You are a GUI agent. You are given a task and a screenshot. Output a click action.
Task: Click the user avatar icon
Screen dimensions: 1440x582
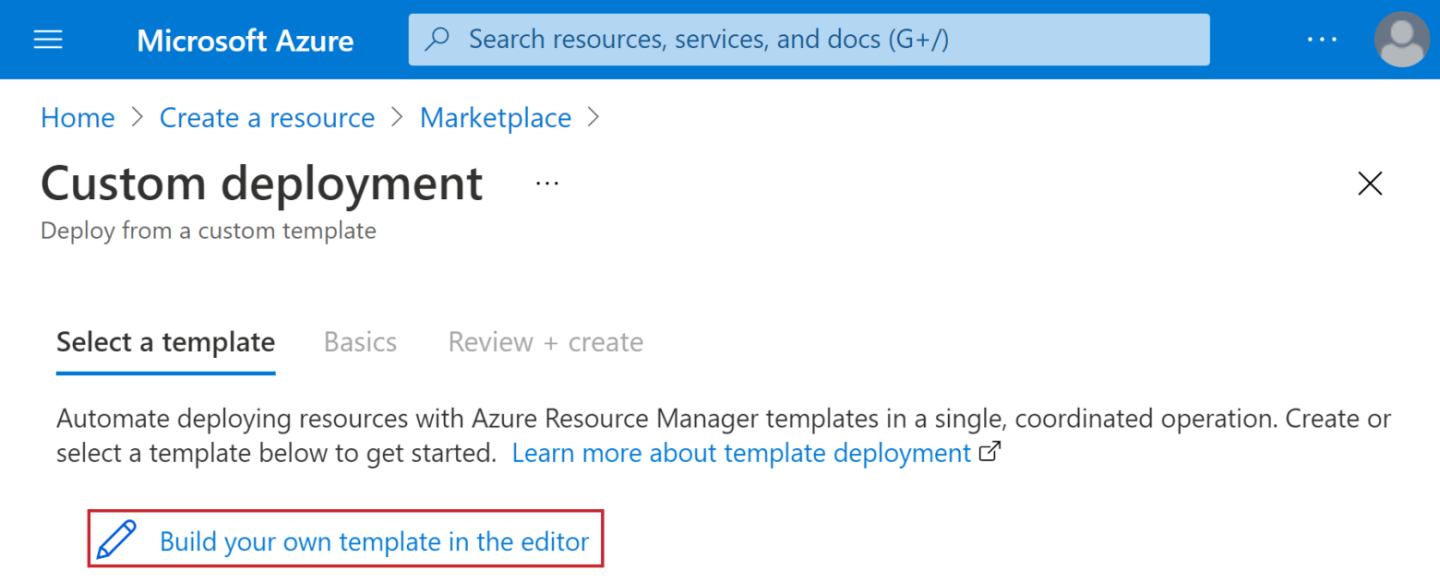pos(1401,39)
